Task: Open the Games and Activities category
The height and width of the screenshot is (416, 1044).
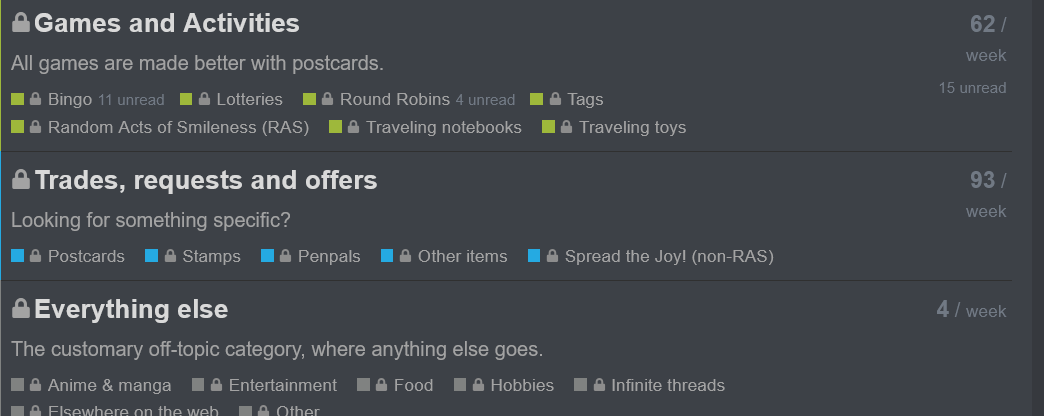Action: [x=166, y=23]
